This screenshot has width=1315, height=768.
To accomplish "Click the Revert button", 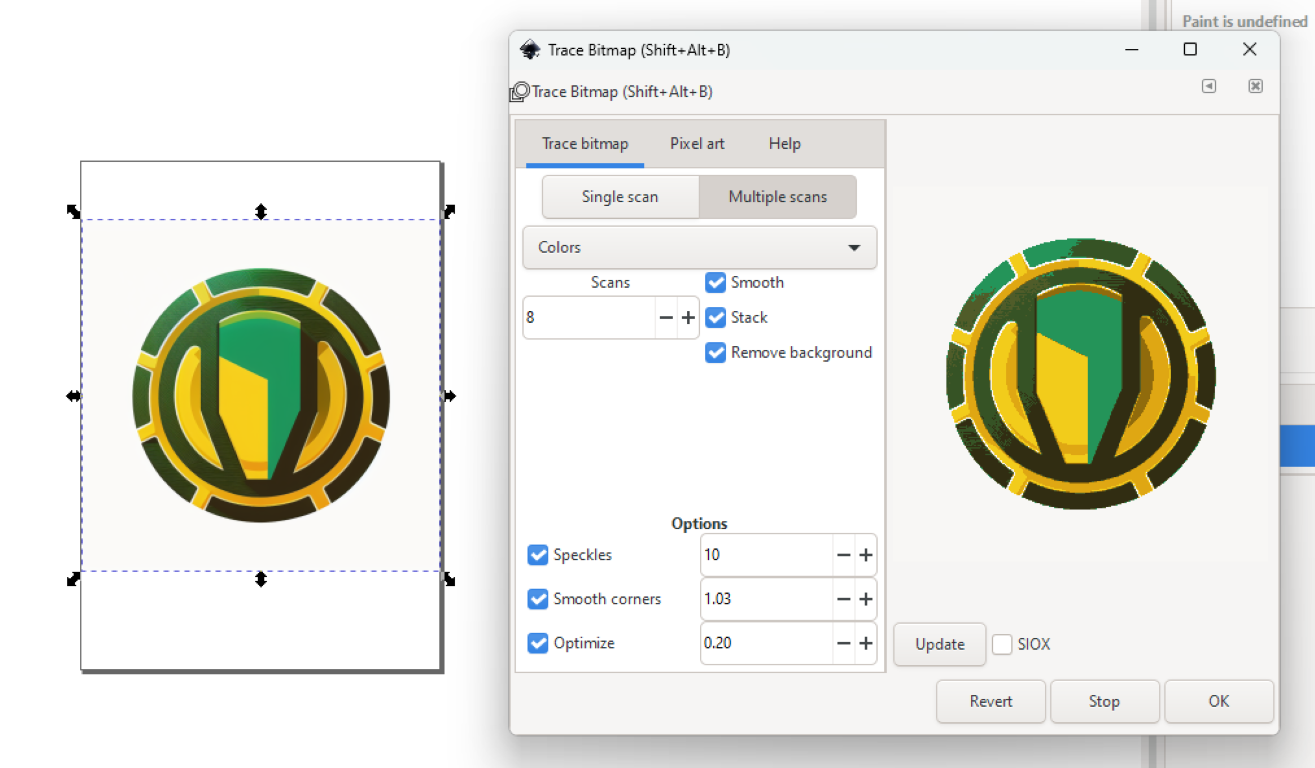I will 991,701.
